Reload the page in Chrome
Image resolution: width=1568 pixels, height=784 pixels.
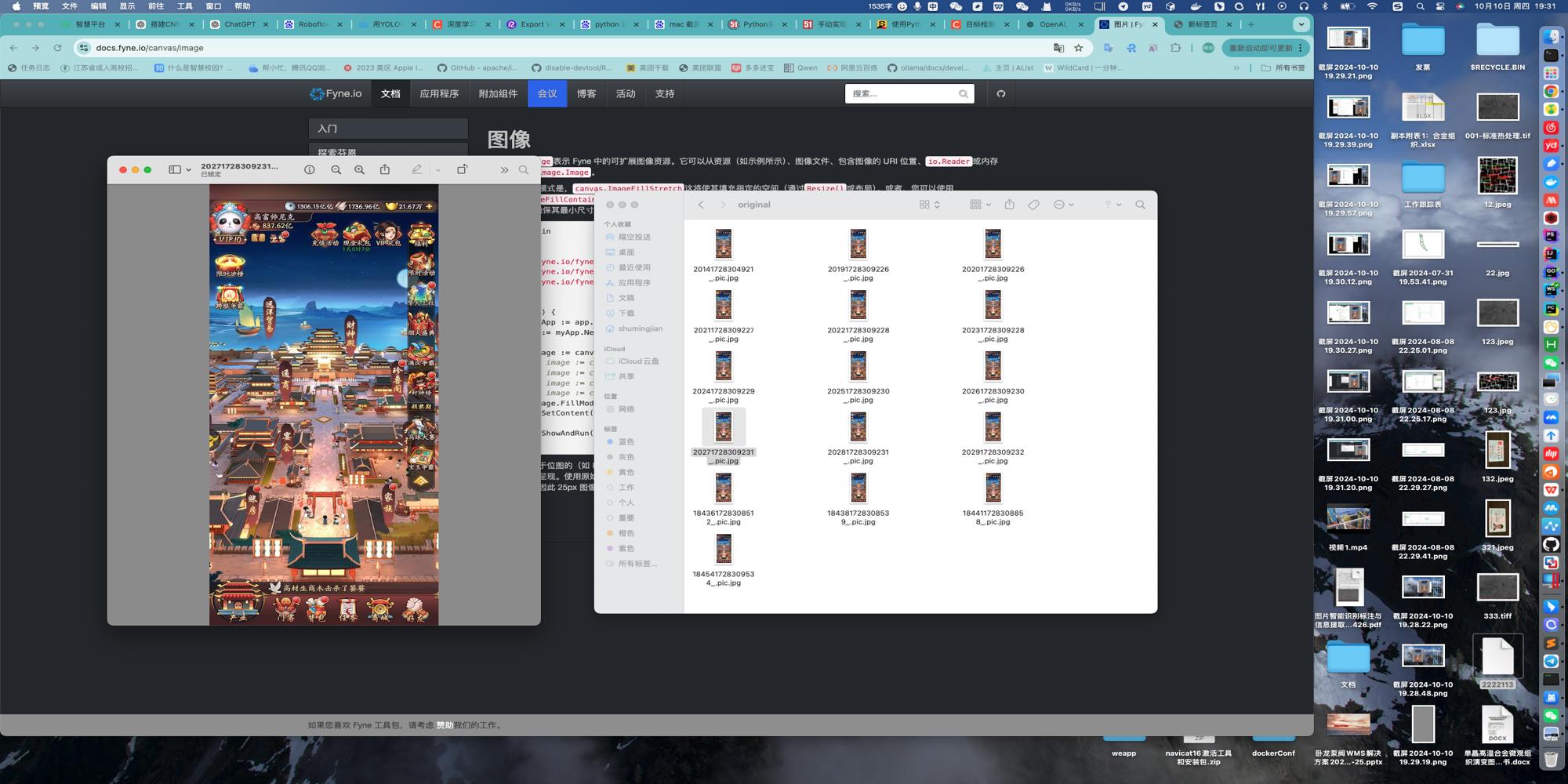57,48
